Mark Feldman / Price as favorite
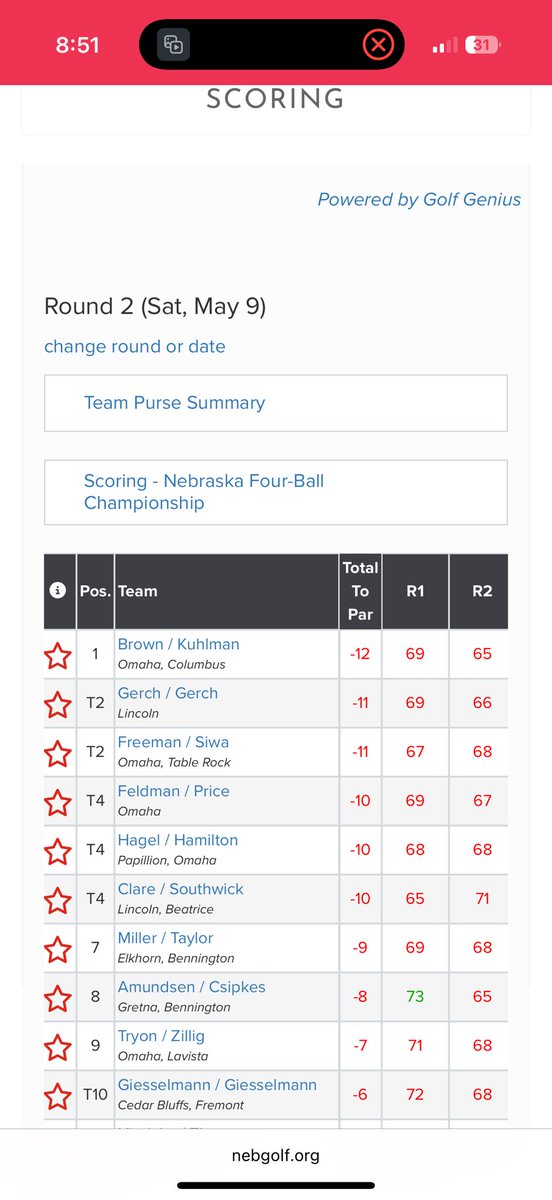552x1200 pixels. coord(58,803)
